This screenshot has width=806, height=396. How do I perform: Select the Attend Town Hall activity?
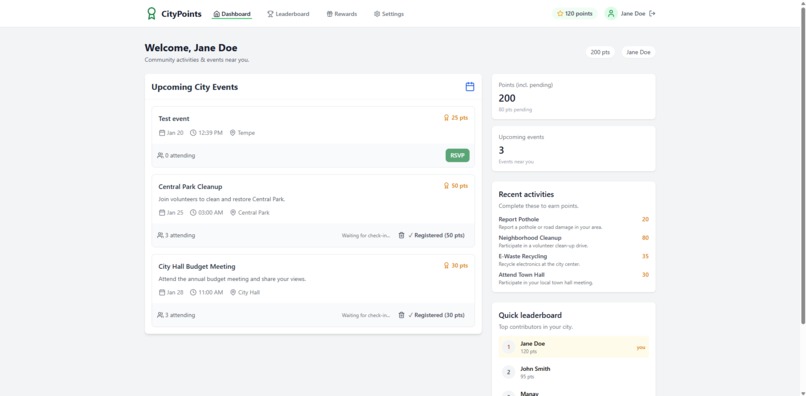574,278
